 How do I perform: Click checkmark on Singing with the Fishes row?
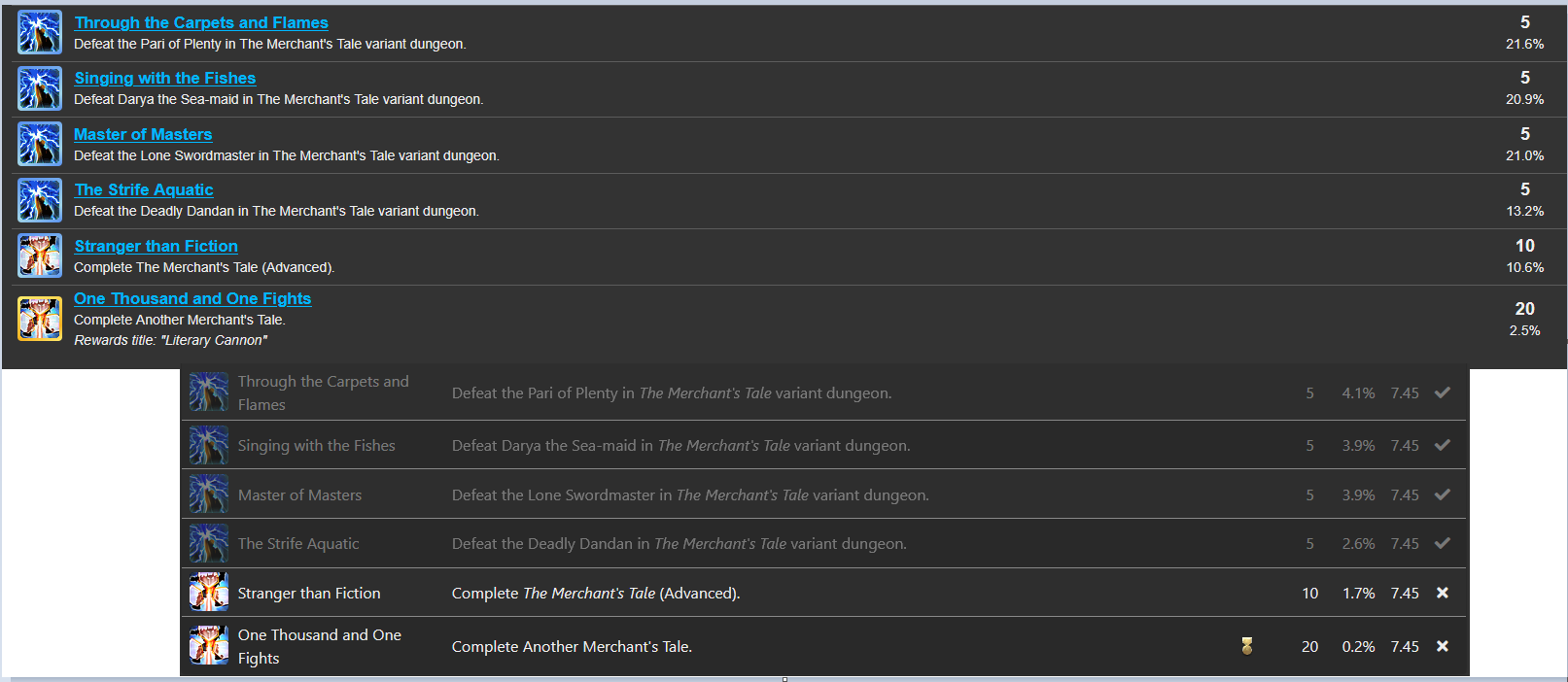click(1443, 445)
